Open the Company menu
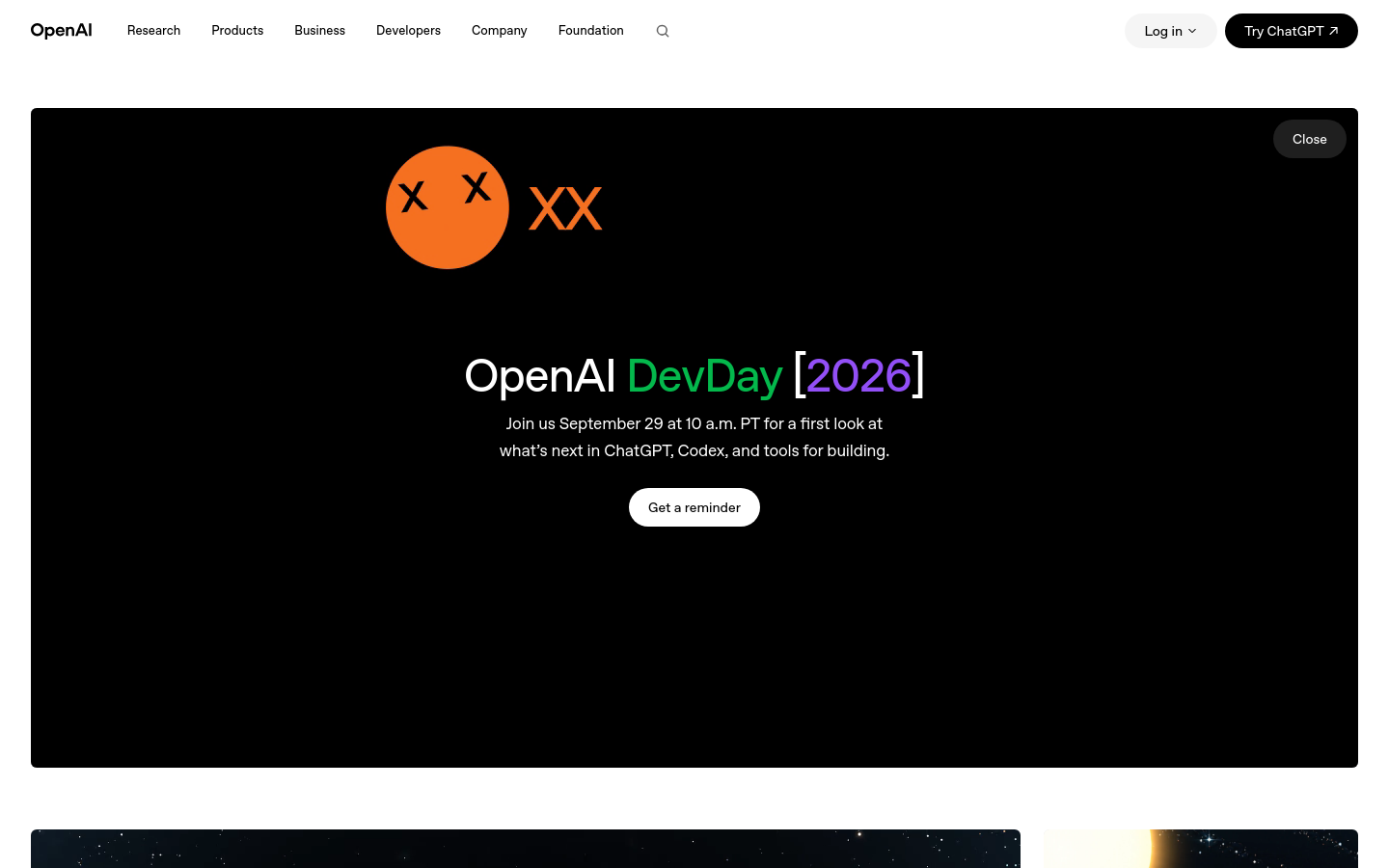 point(499,31)
